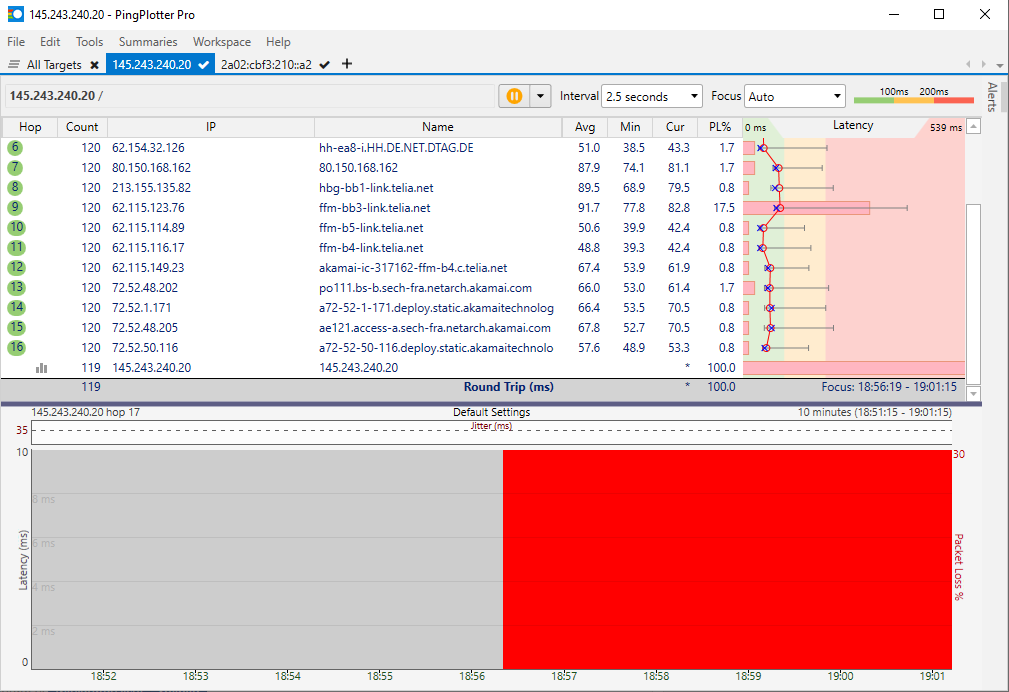1009x692 pixels.
Task: Toggle hop 12 green circle
Action: tap(16, 267)
